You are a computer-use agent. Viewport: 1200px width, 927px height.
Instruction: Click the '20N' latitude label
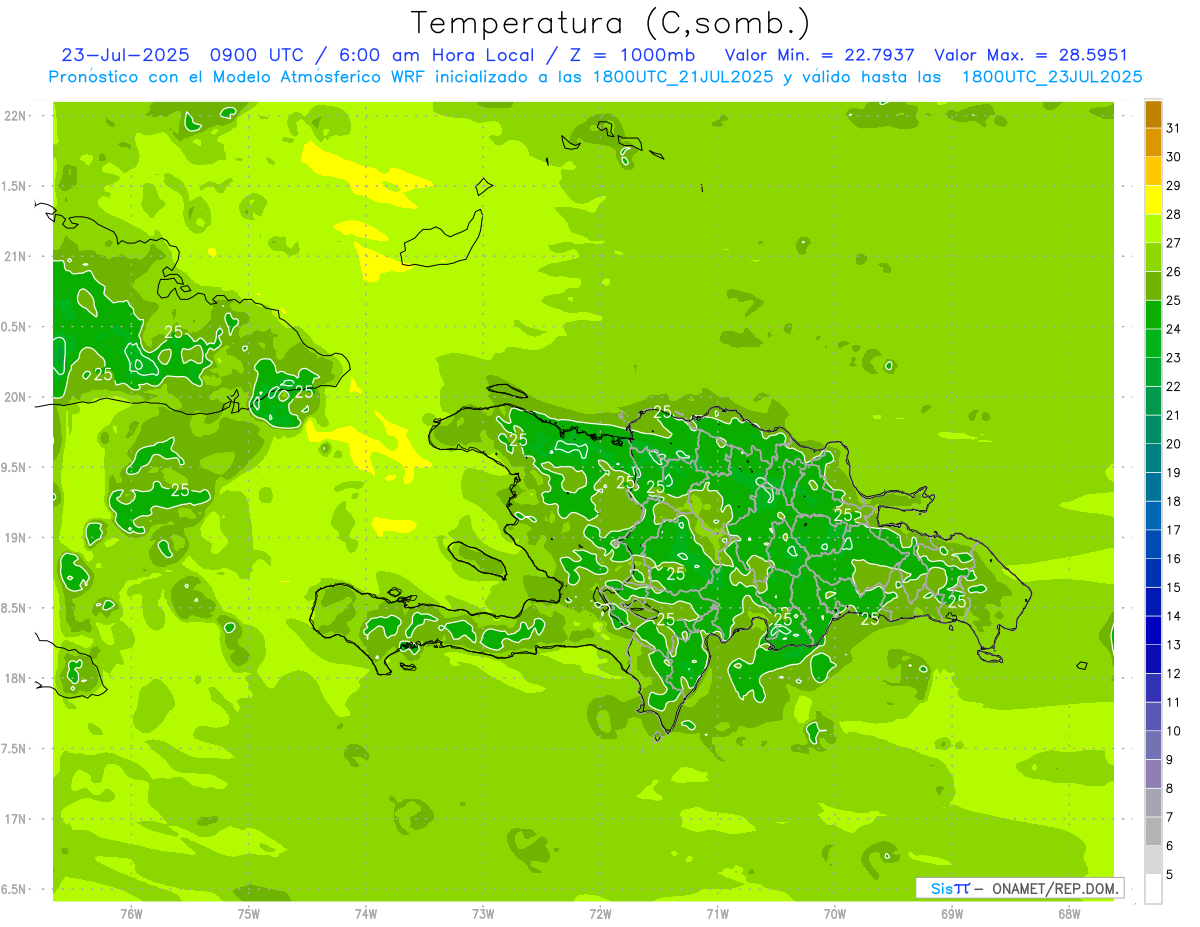[16, 397]
